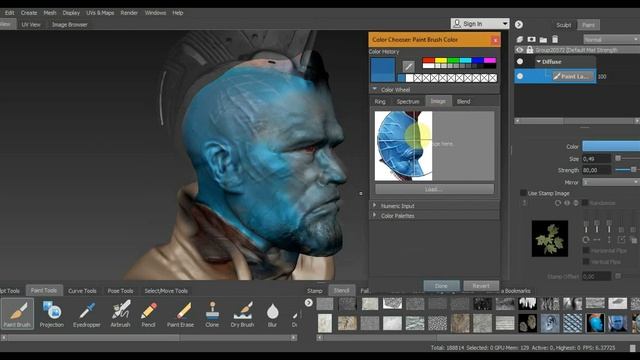The height and width of the screenshot is (360, 640).
Task: Switch to the Curve Tools tab
Action: 82,291
